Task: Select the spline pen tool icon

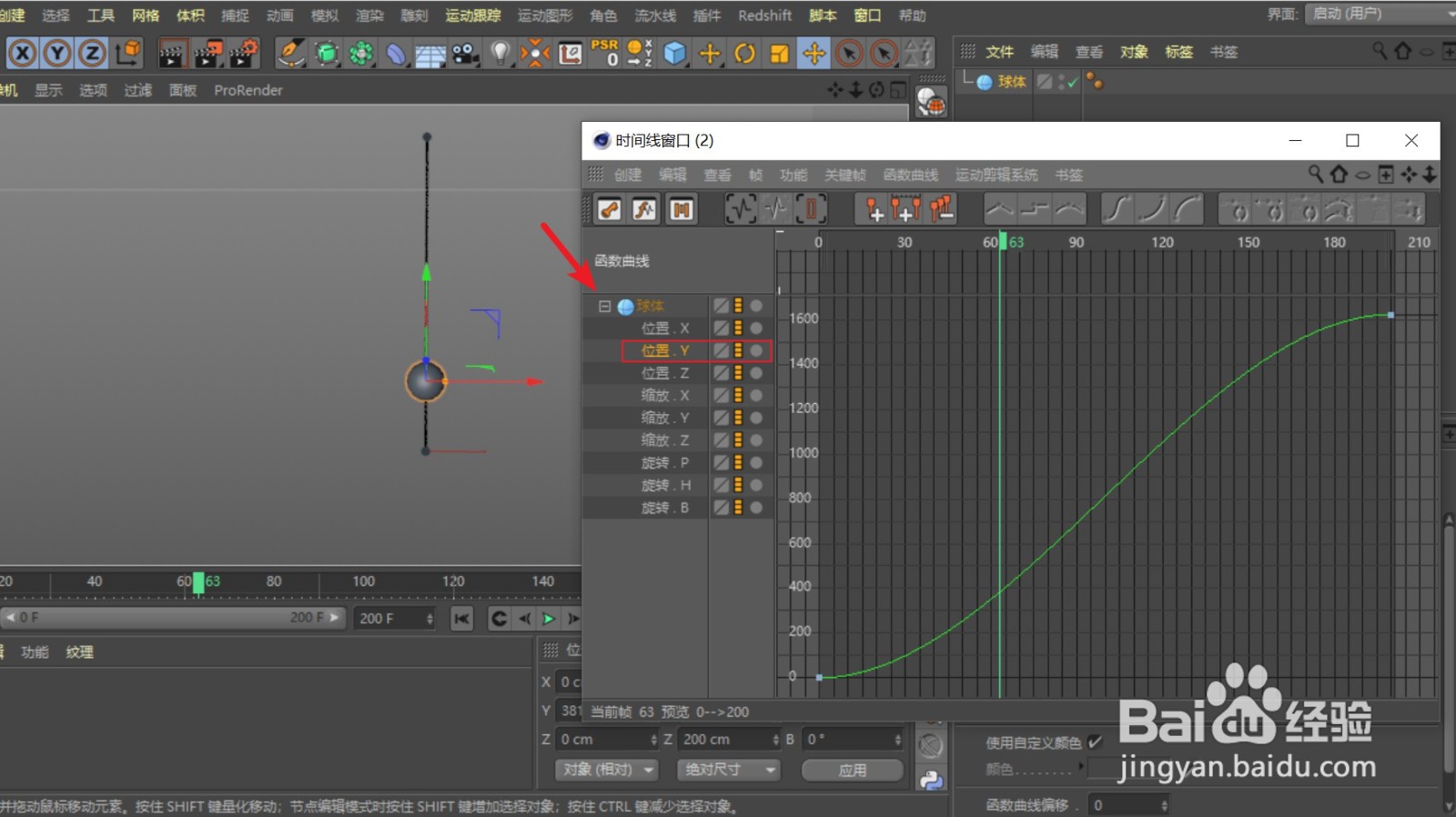Action: pyautogui.click(x=290, y=54)
